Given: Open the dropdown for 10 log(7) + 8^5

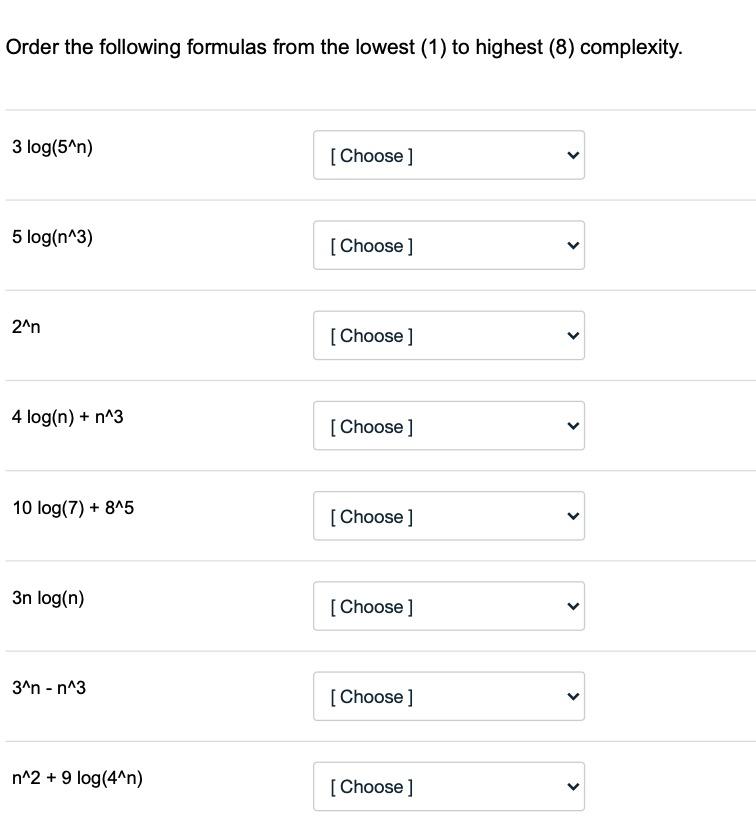Looking at the screenshot, I should point(448,516).
